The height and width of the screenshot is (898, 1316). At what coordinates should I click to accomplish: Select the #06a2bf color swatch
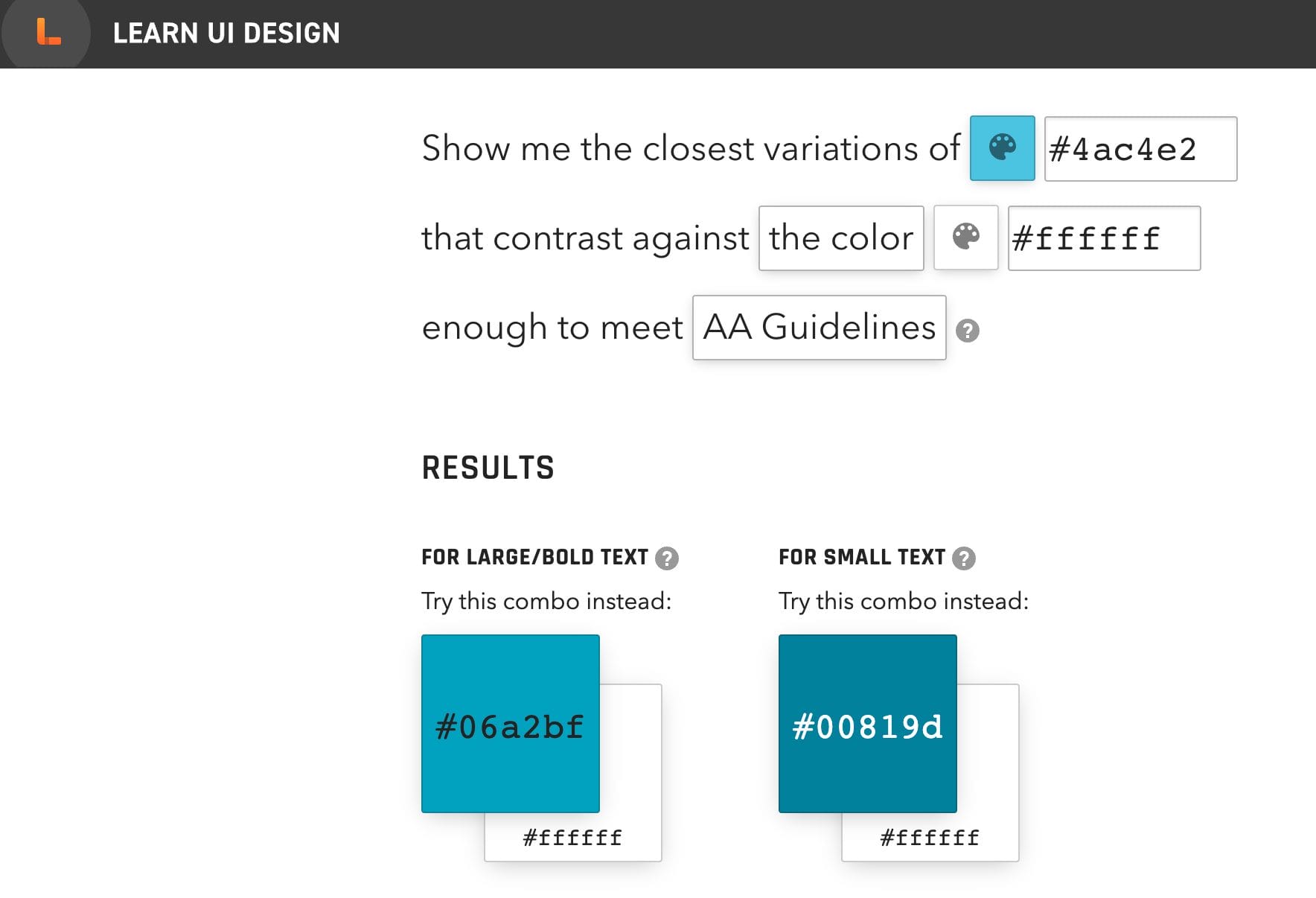(x=510, y=723)
